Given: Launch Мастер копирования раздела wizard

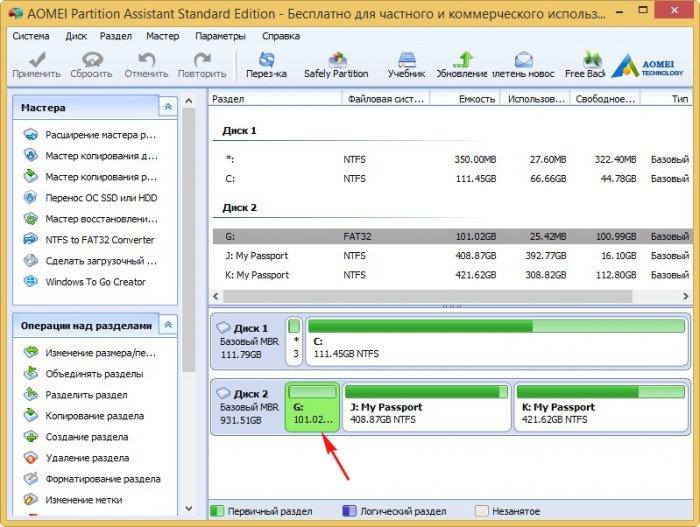Looking at the screenshot, I should (x=101, y=177).
